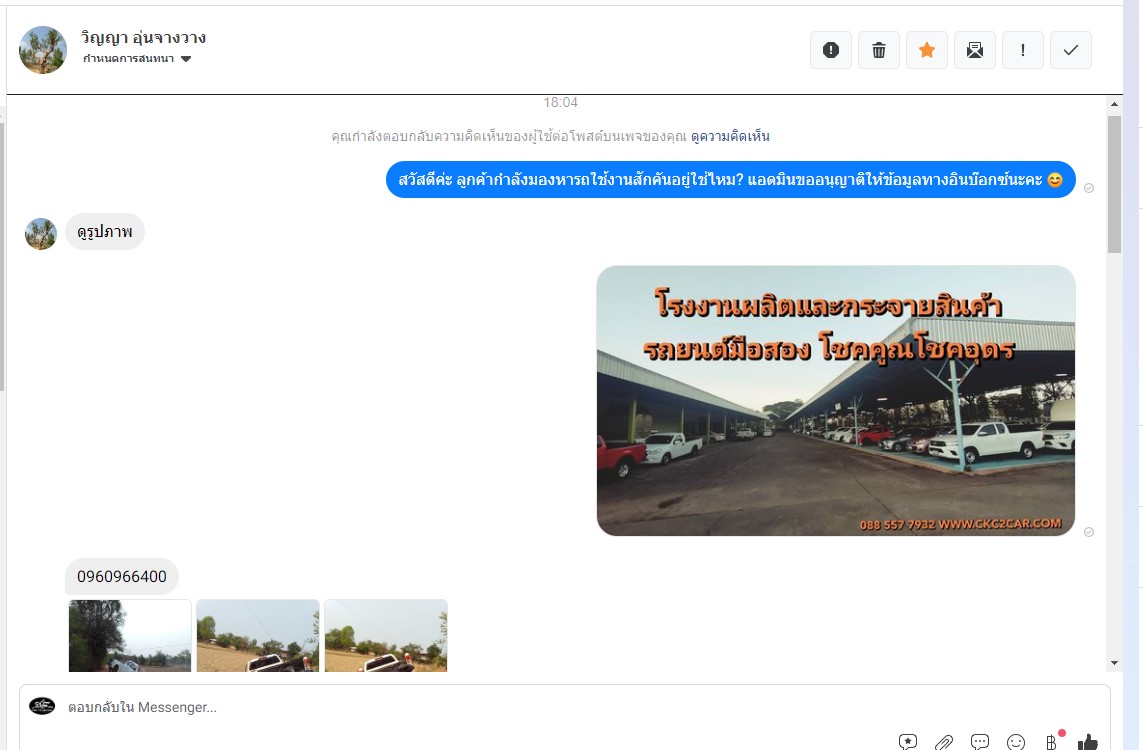The width and height of the screenshot is (1143, 750).
Task: Open the third truck photo thumbnail
Action: point(386,636)
